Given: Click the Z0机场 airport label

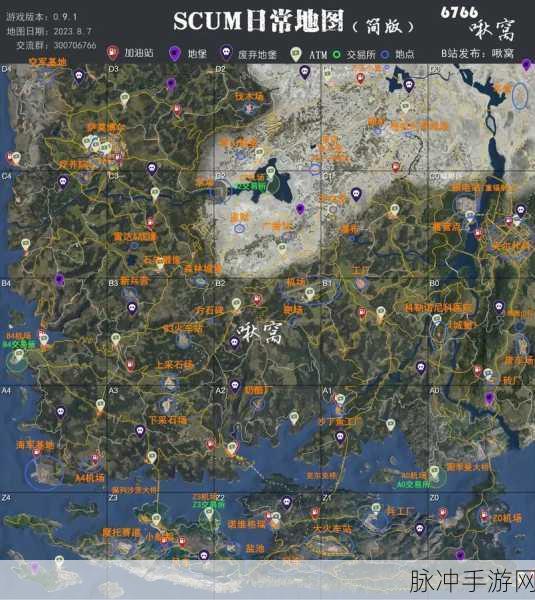Looking at the screenshot, I should (x=507, y=518).
